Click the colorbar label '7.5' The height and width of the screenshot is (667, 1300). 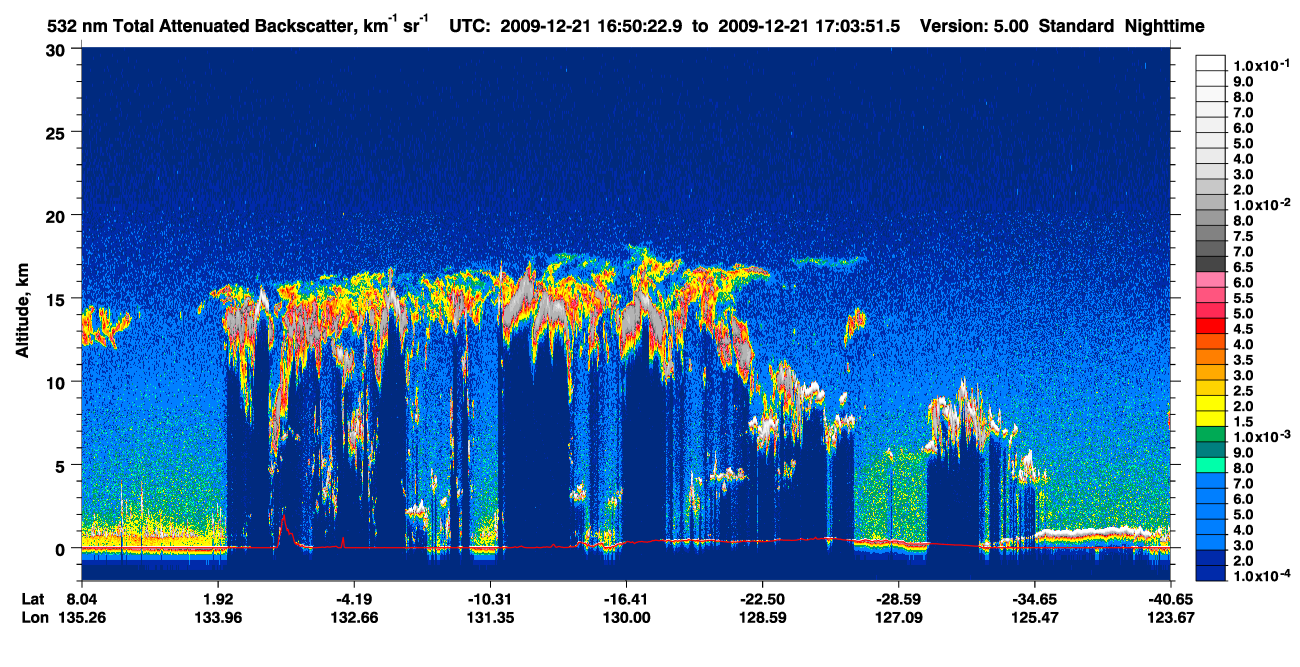coord(1245,236)
